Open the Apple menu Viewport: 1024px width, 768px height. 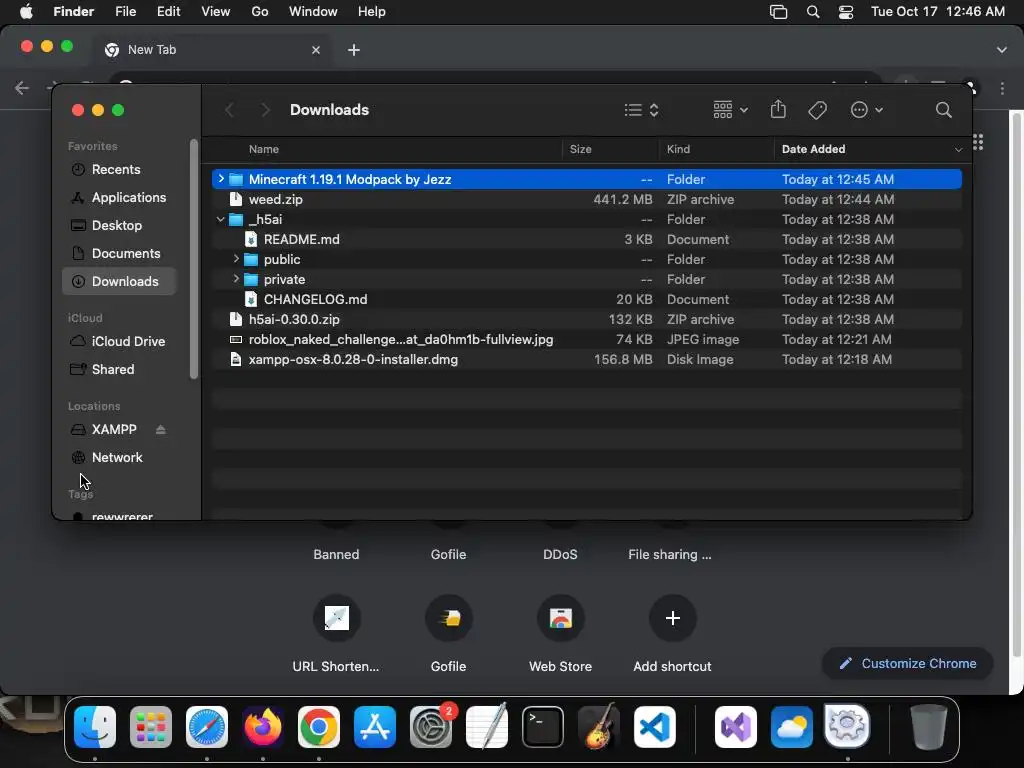pyautogui.click(x=26, y=12)
